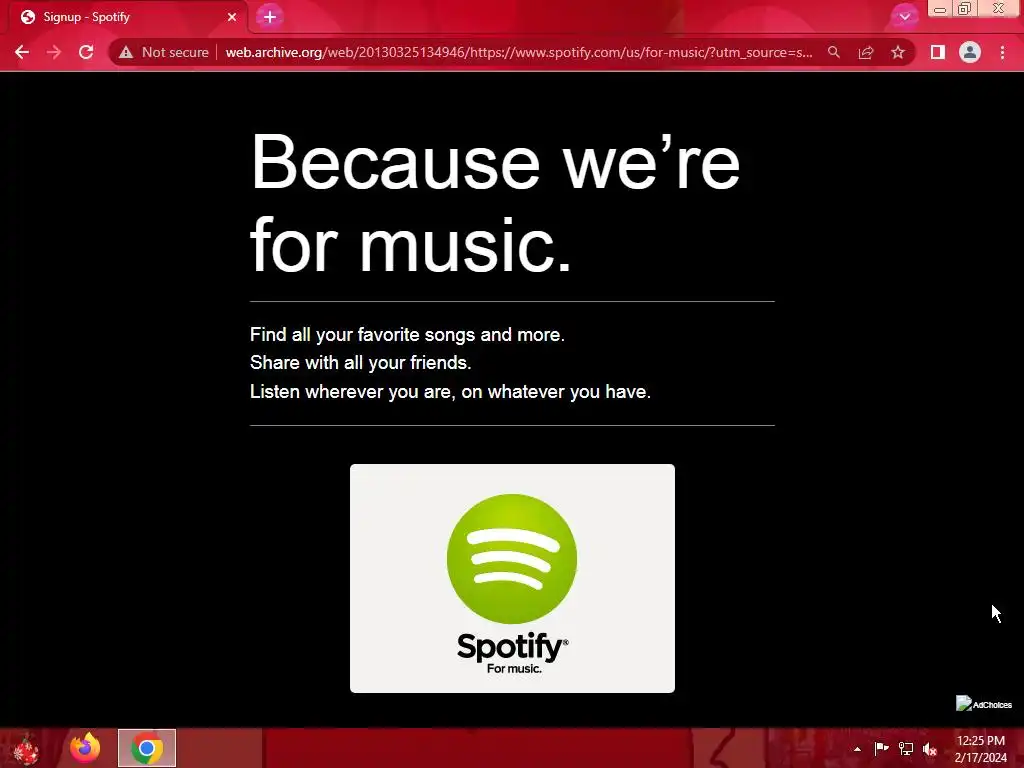
Task: Restore down the Chrome window
Action: click(x=965, y=9)
